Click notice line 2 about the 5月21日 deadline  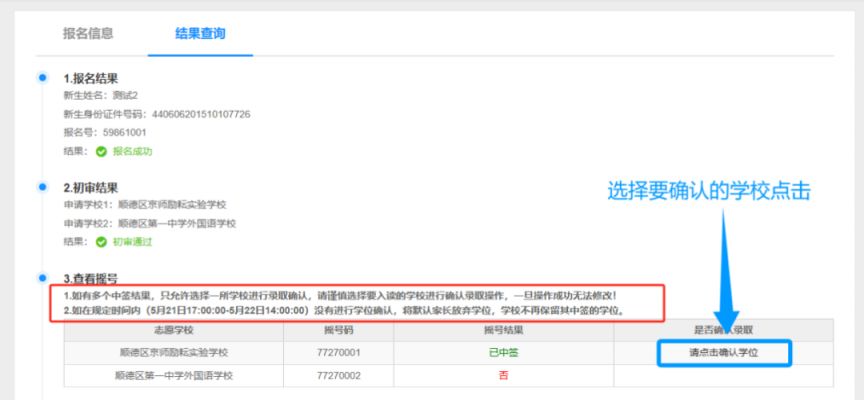click(x=345, y=311)
